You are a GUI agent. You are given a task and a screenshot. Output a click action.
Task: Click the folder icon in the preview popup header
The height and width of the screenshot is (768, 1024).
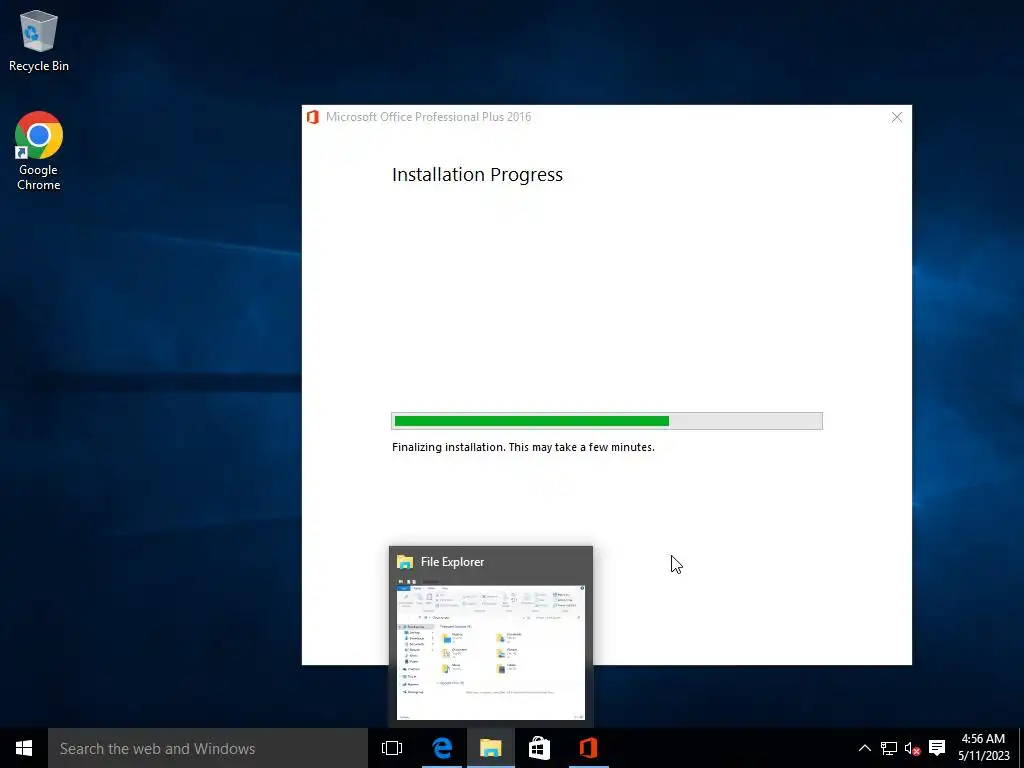405,562
